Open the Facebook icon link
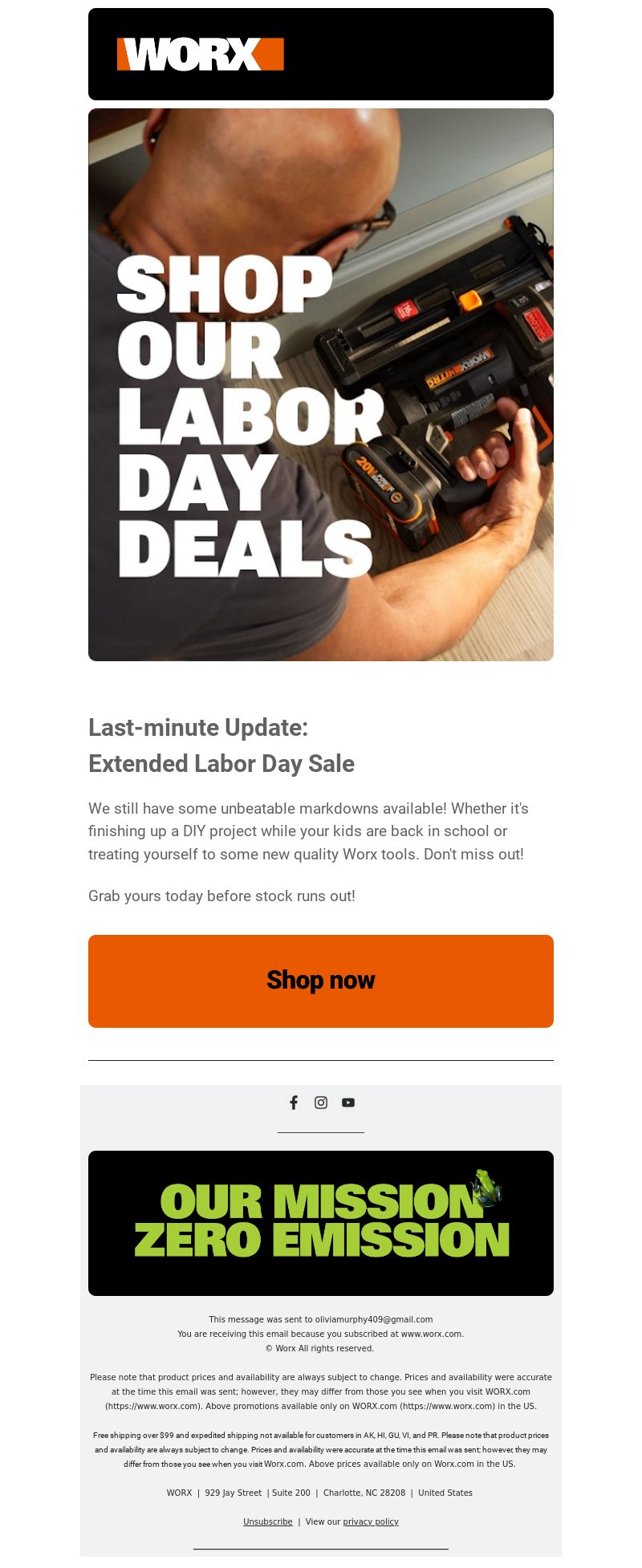This screenshot has width=642, height=1568. (294, 1103)
